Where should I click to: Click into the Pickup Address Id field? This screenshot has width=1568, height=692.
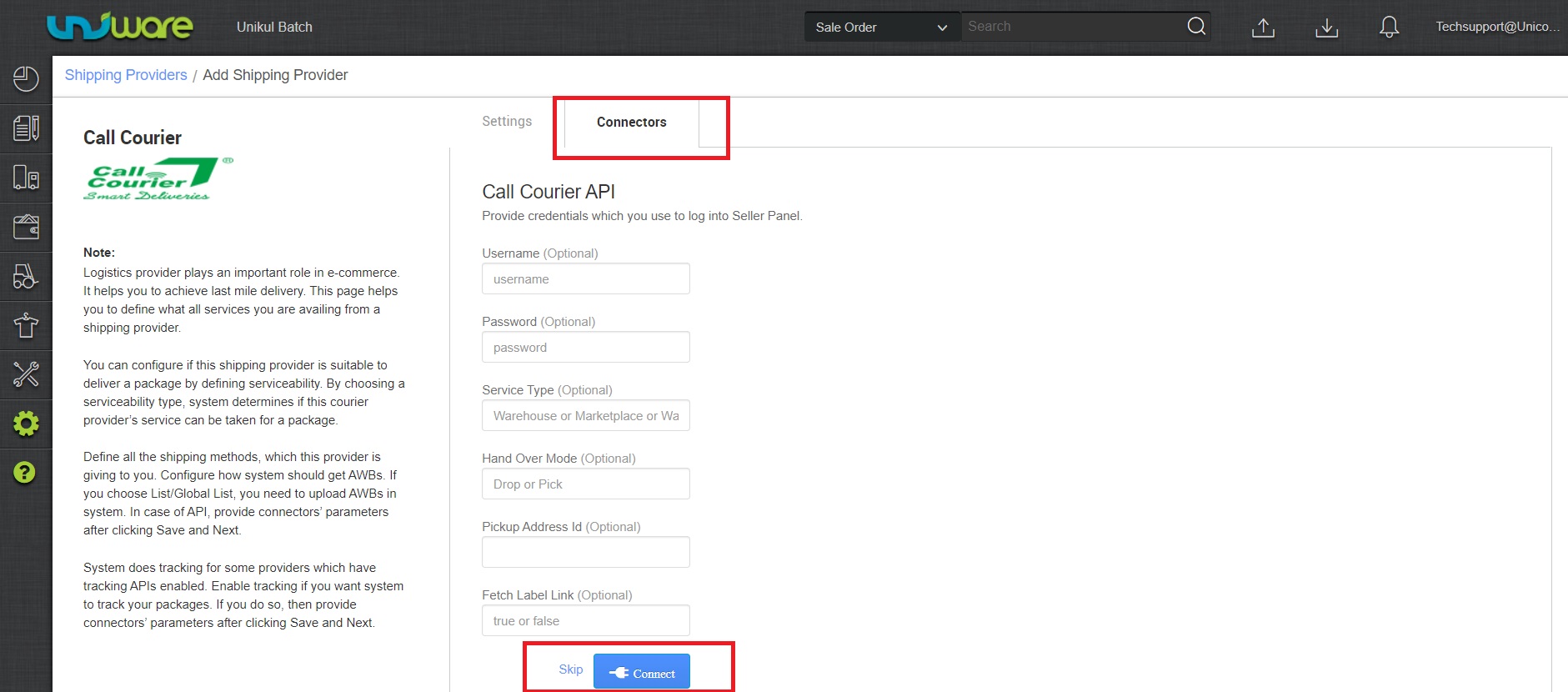[586, 552]
